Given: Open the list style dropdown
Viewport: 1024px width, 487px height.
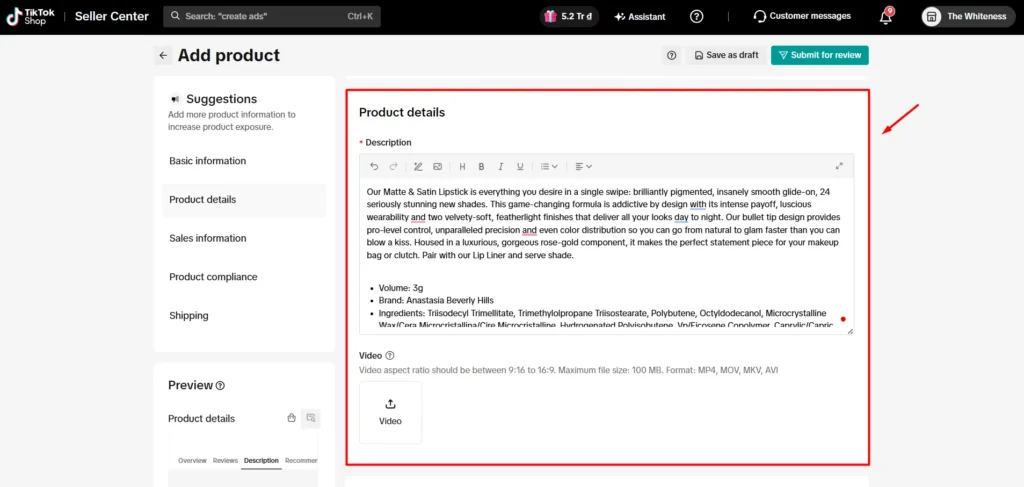Looking at the screenshot, I should (549, 166).
